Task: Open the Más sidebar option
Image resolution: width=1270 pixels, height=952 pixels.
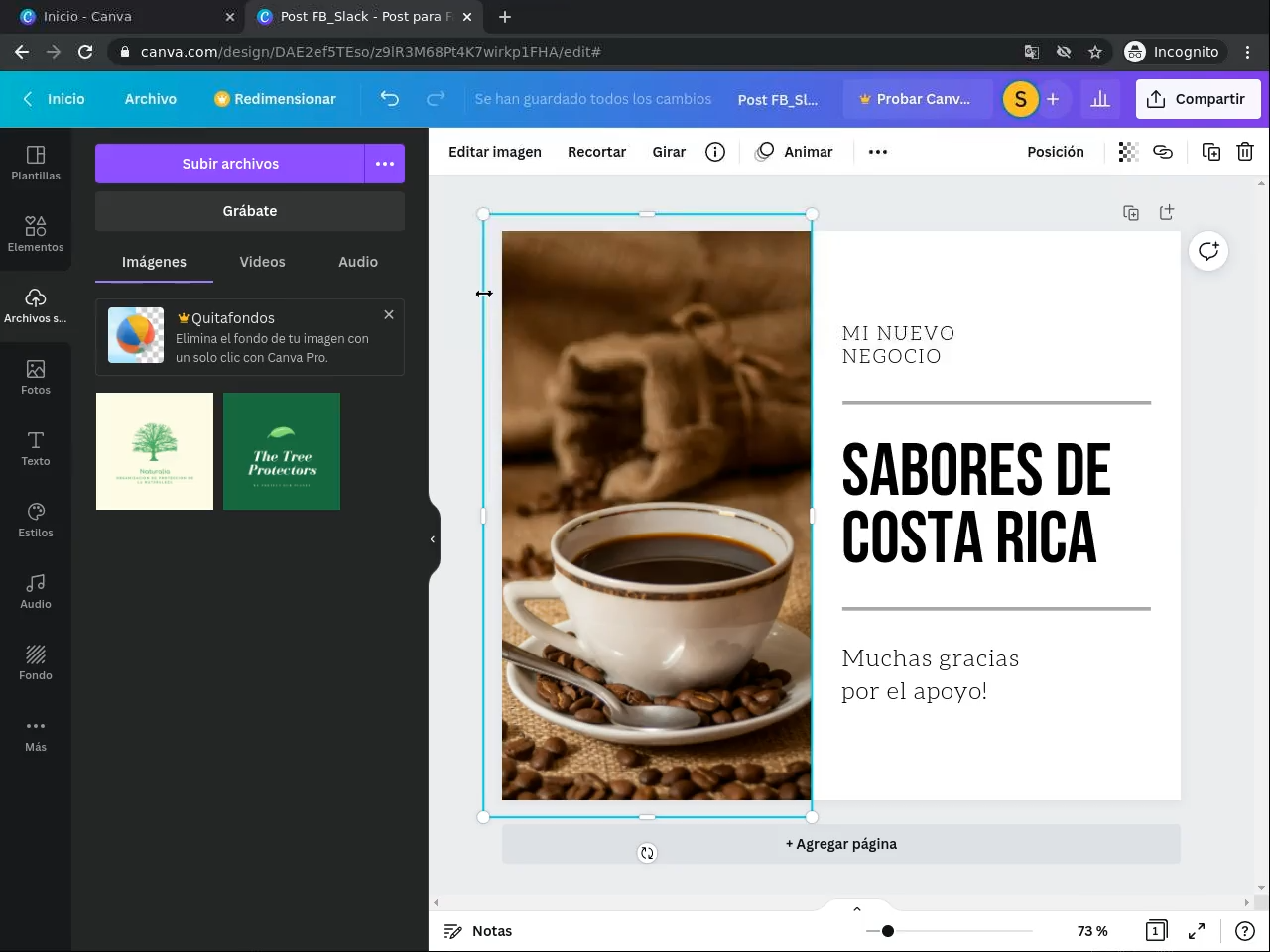Action: pyautogui.click(x=36, y=734)
